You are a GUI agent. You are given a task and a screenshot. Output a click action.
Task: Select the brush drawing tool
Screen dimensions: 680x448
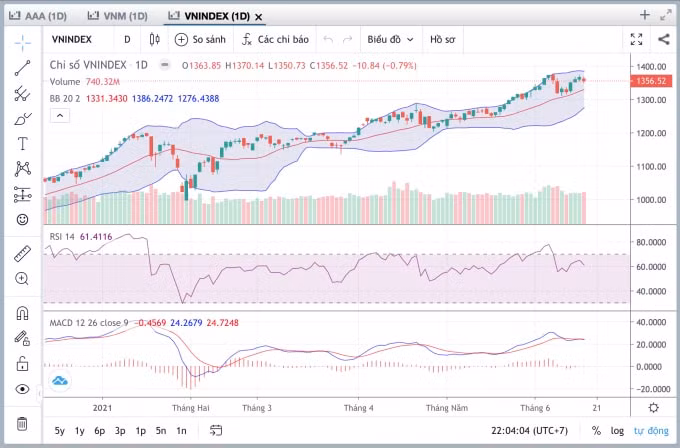[23, 118]
